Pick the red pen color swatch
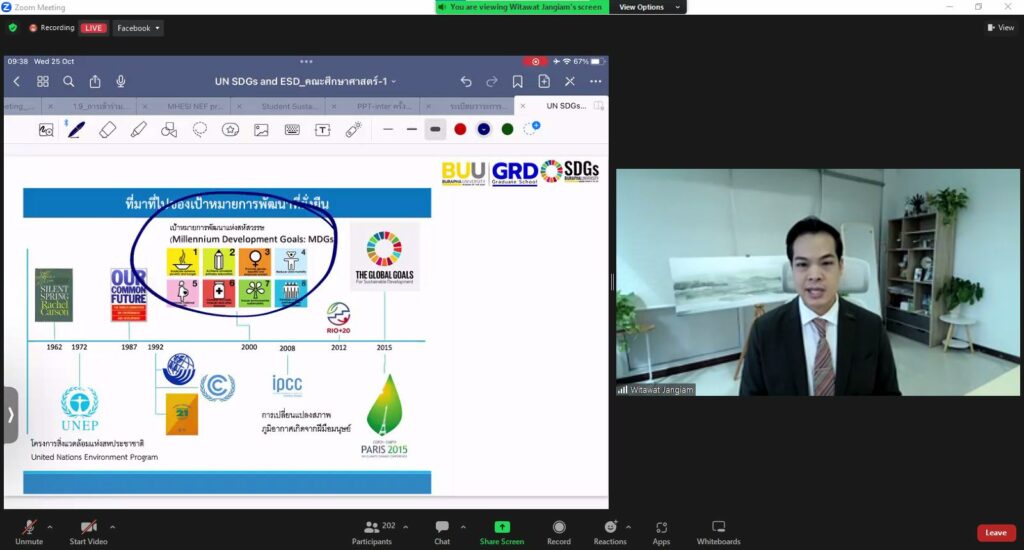The height and width of the screenshot is (550, 1024). pyautogui.click(x=460, y=129)
